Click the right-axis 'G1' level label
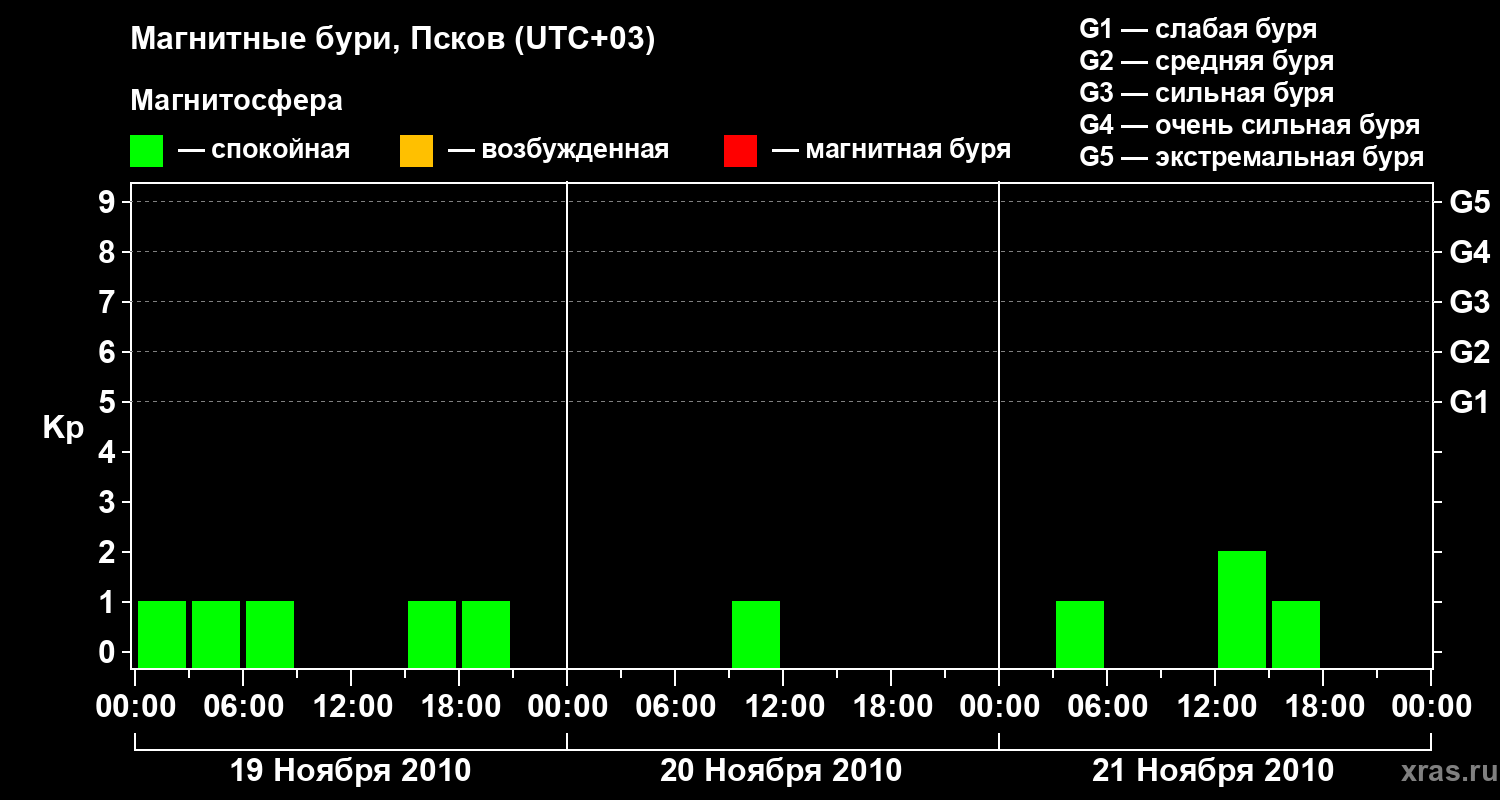The width and height of the screenshot is (1500, 800). coord(1470,402)
